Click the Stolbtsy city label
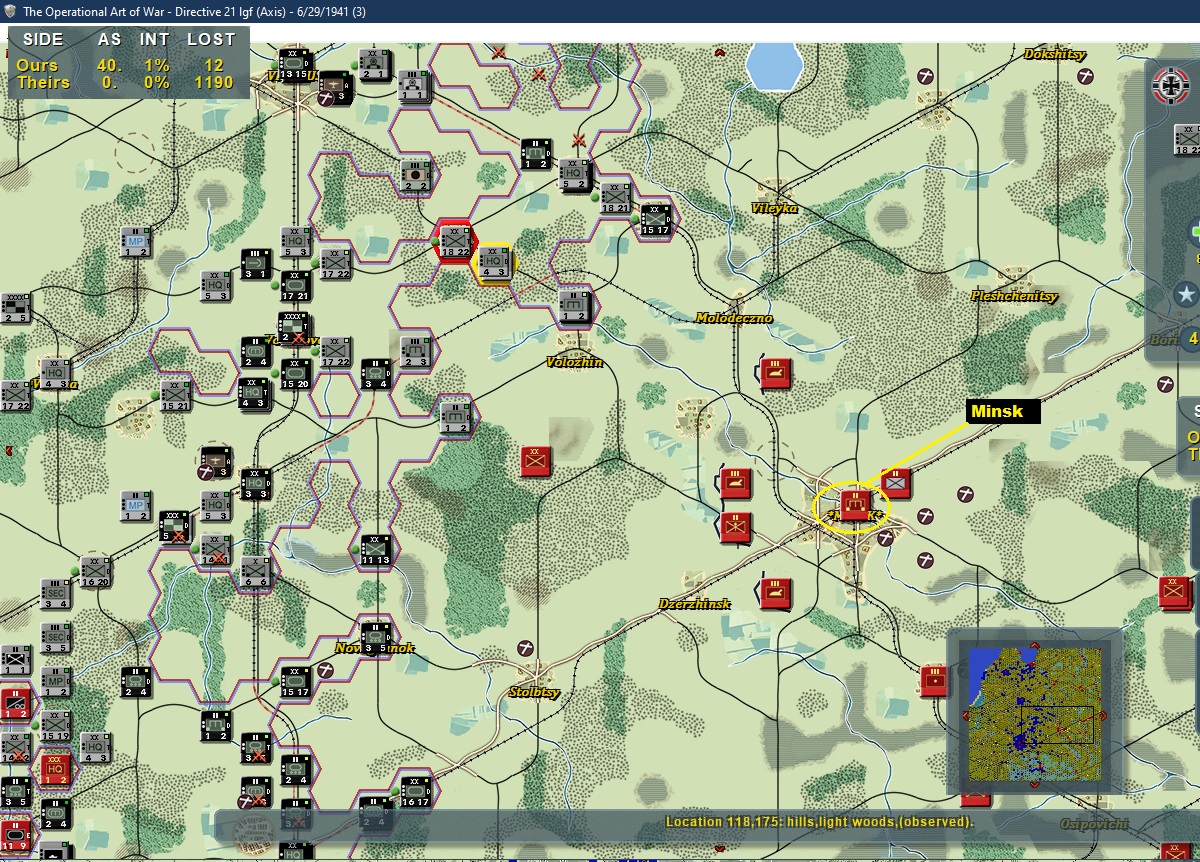1200x862 pixels. point(535,692)
